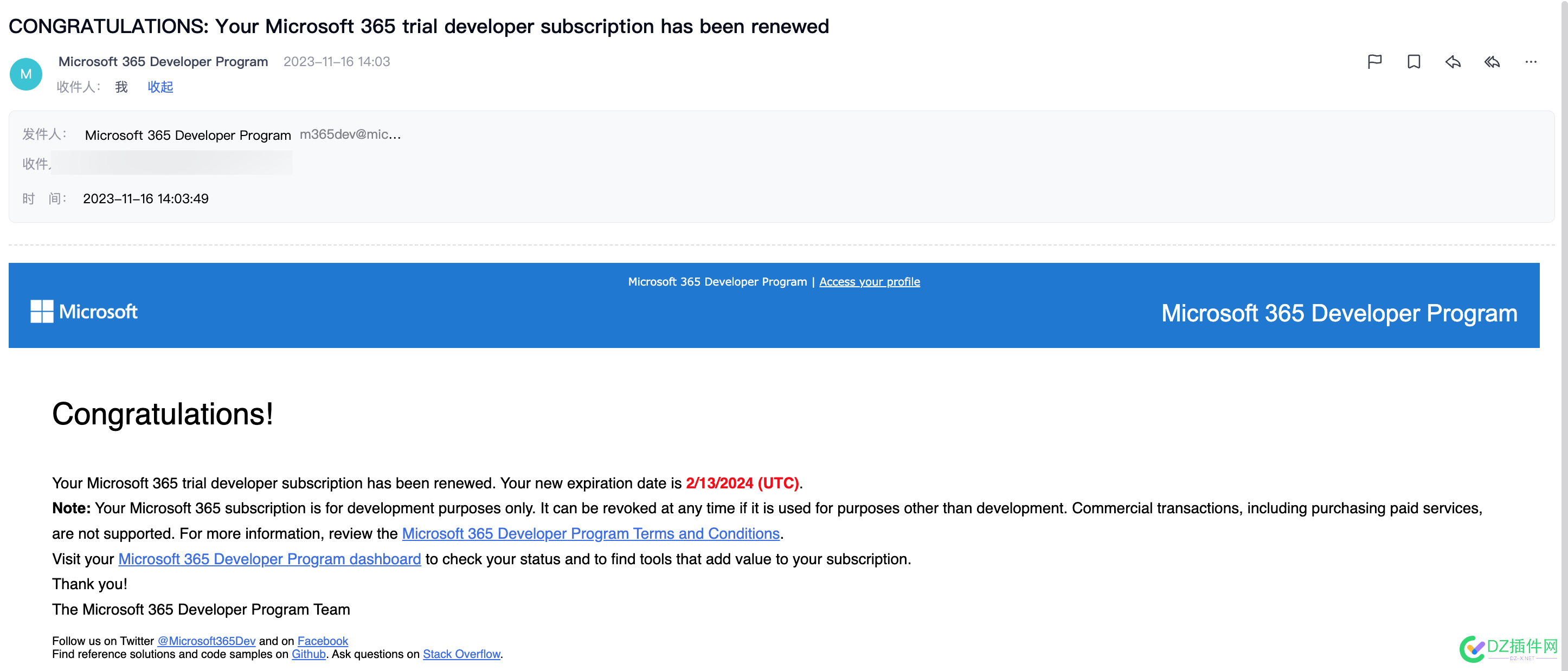The height and width of the screenshot is (671, 1568).
Task: Click the Congratulations! heading in the message body
Action: 163,414
